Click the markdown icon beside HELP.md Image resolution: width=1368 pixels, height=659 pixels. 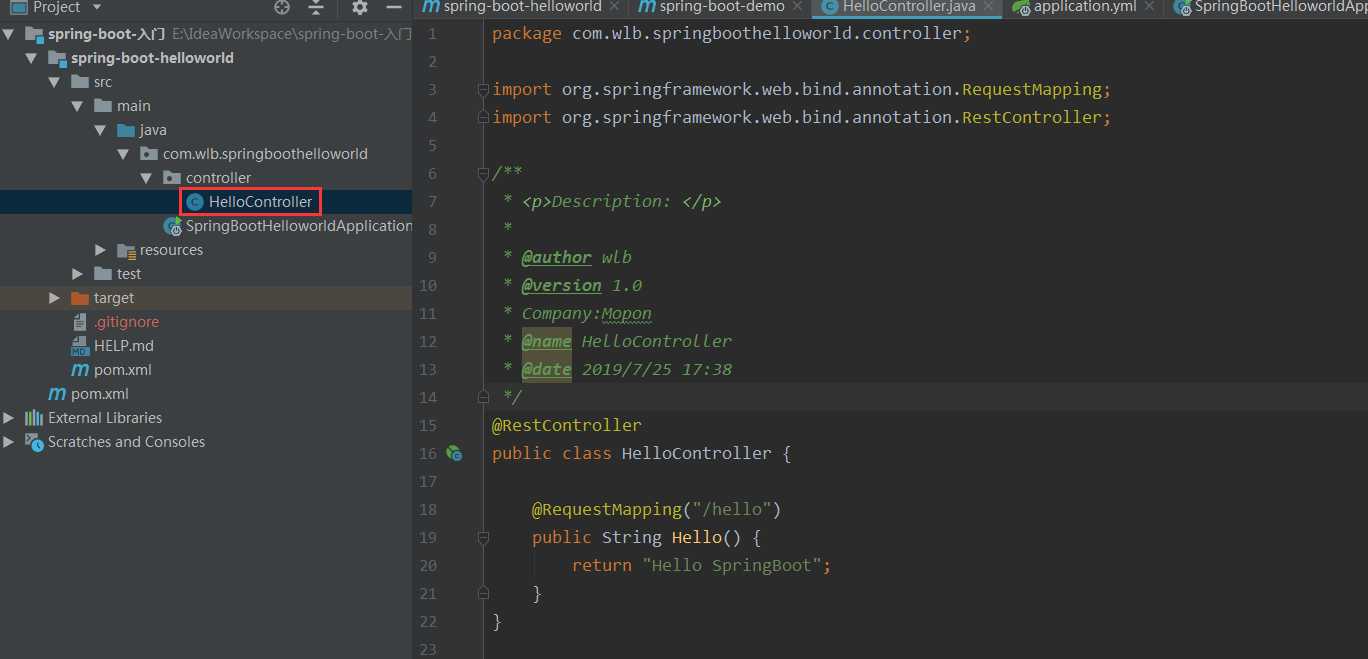pyautogui.click(x=80, y=346)
